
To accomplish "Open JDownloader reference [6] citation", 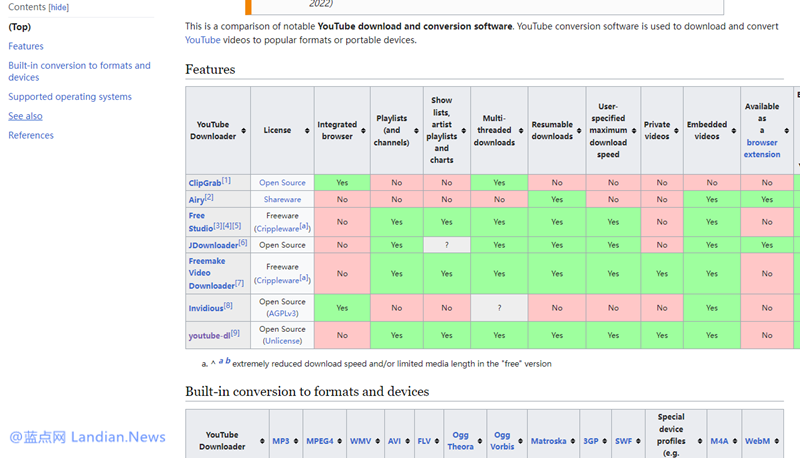I will click(243, 243).
